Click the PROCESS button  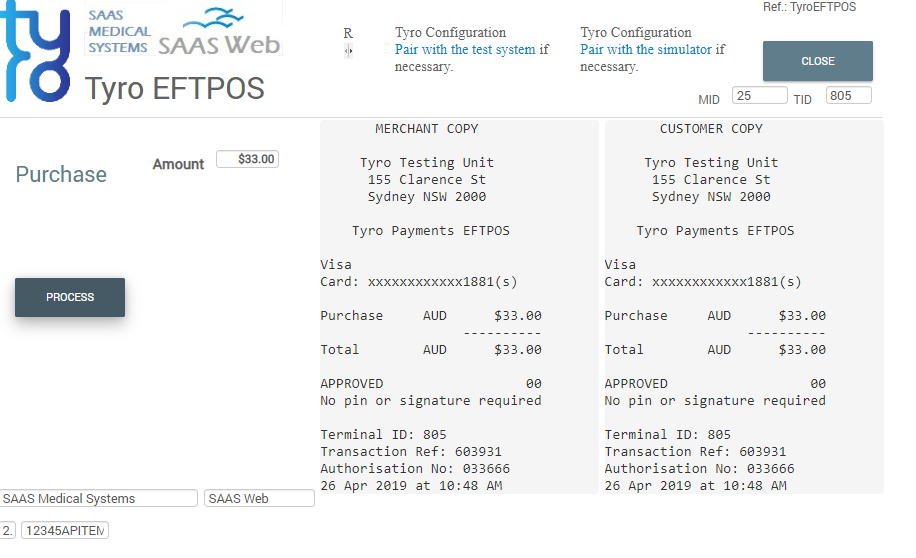(70, 297)
